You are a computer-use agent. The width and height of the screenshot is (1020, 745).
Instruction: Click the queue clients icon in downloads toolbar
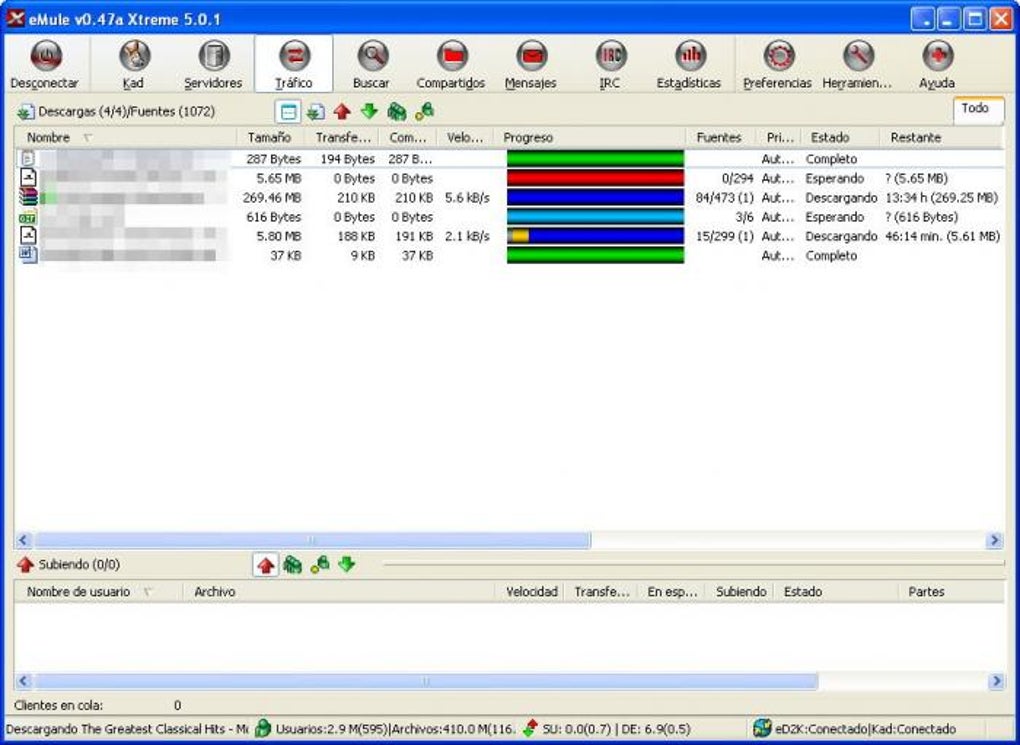point(397,112)
